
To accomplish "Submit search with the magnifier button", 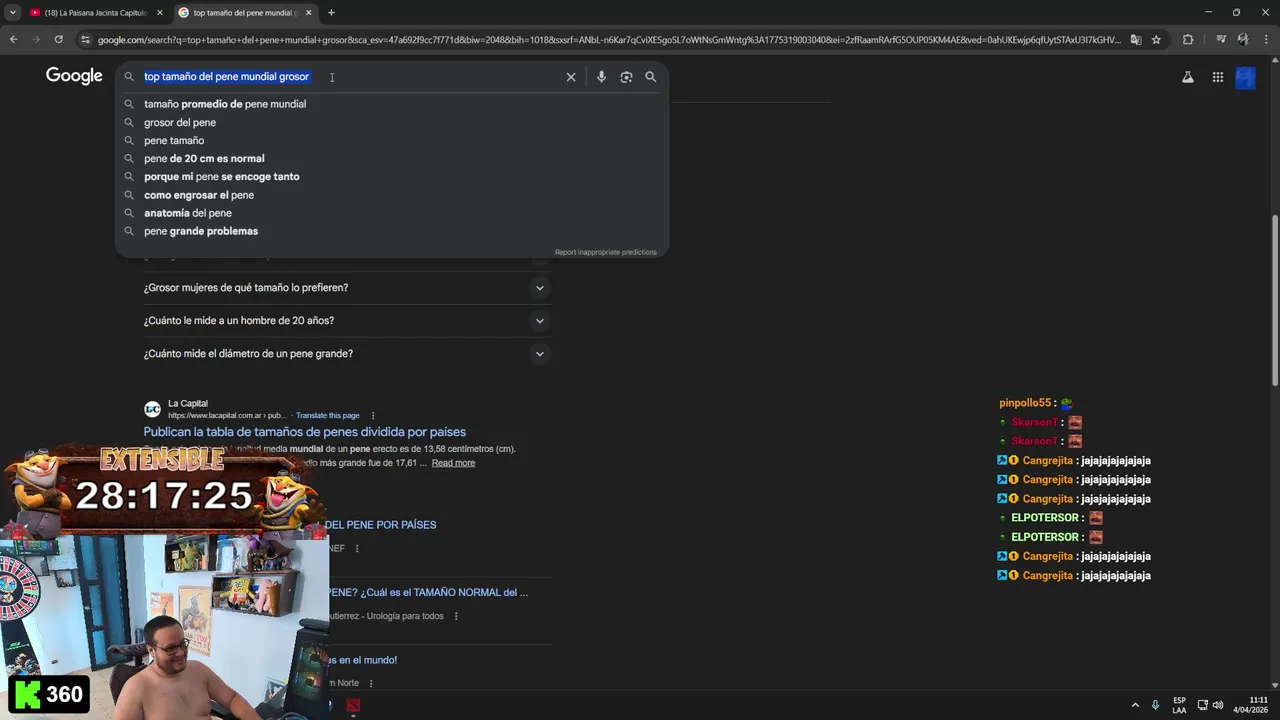I will pos(651,77).
